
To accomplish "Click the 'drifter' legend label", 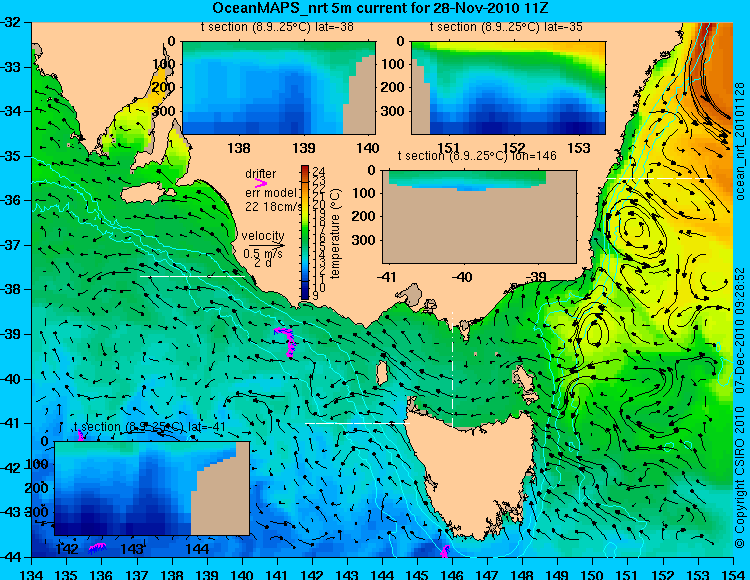I will pos(261,174).
